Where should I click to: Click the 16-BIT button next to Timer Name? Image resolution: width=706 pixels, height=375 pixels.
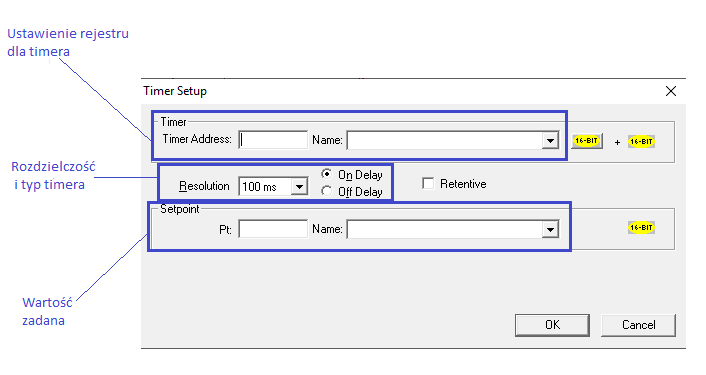(587, 141)
